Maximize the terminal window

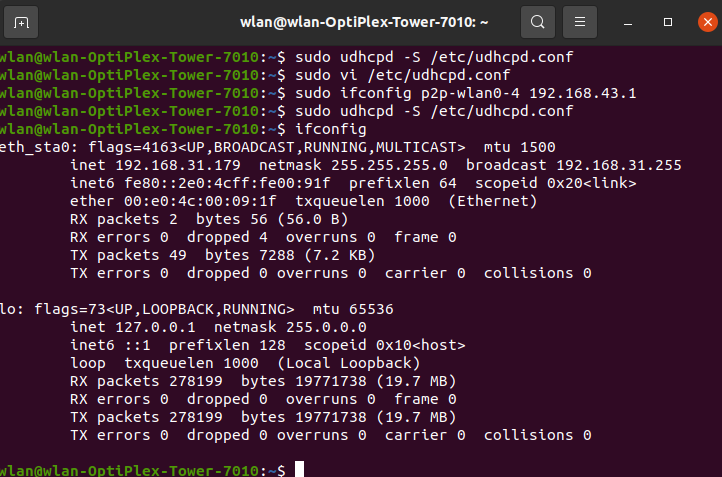(668, 22)
